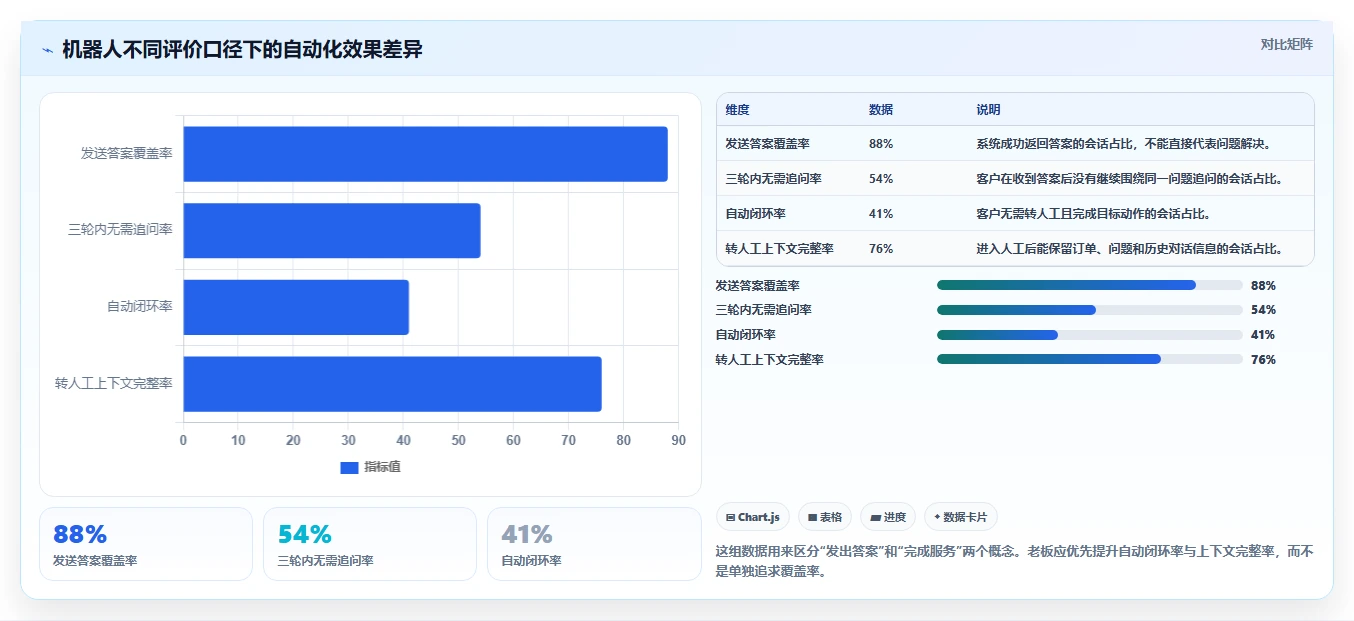Click the 自动闭环率 progress bar
Screen dimensions: 1354x621
coord(1090,335)
